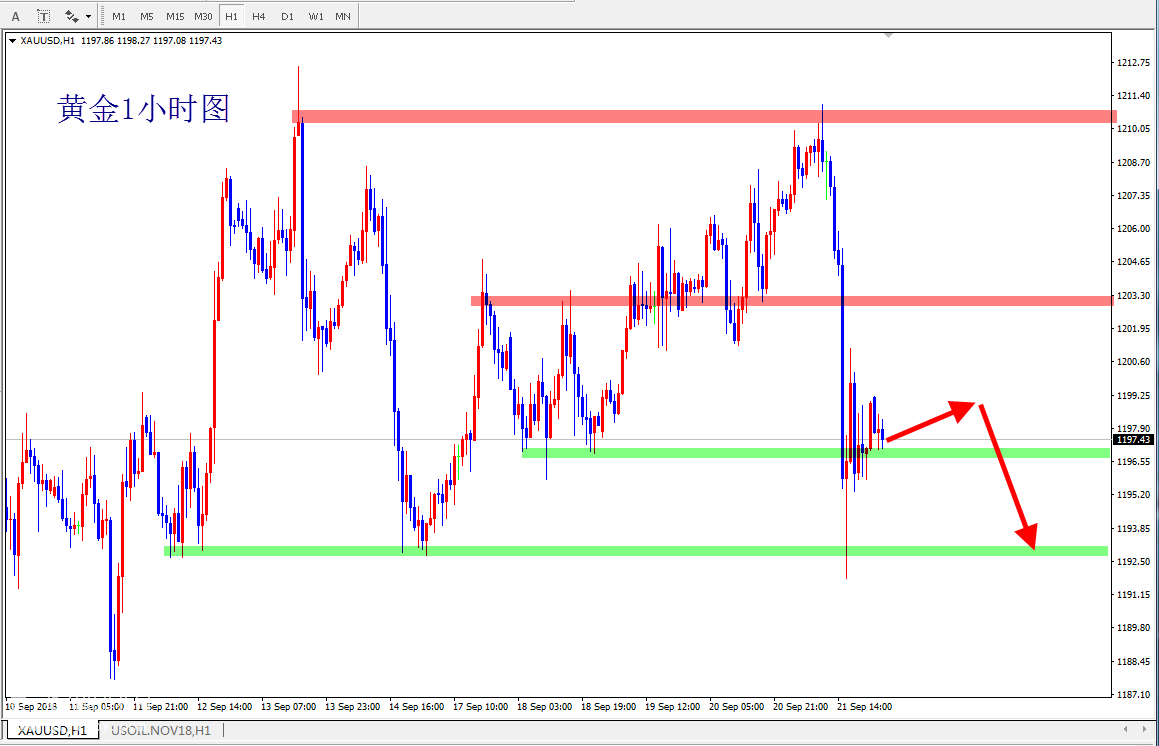Switch chart to M1 timeframe
This screenshot has height=746, width=1159.
coord(119,16)
